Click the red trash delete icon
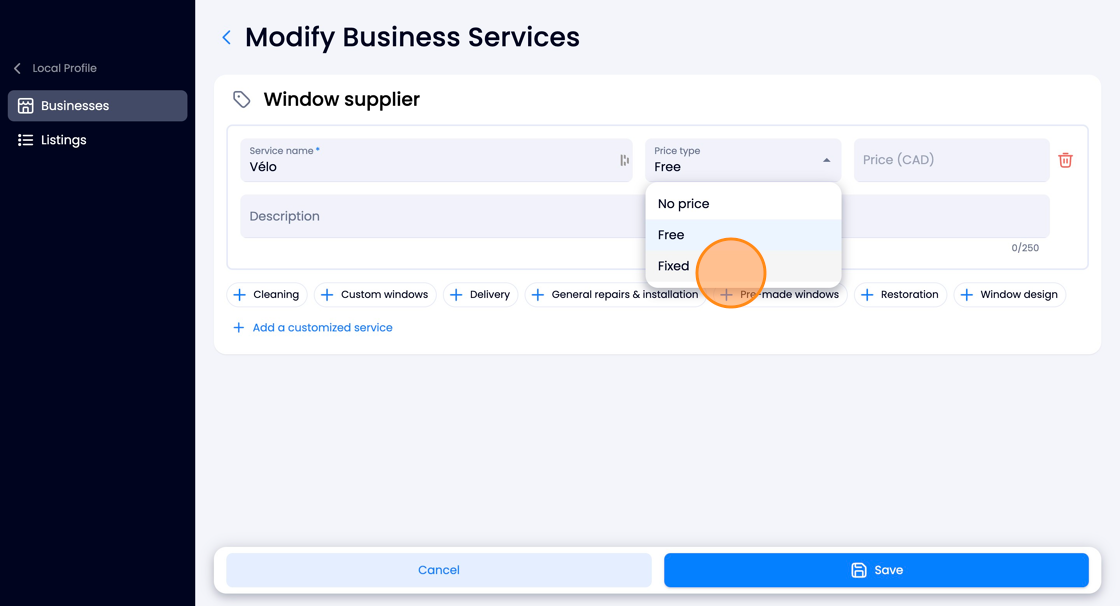The image size is (1120, 606). (x=1065, y=160)
